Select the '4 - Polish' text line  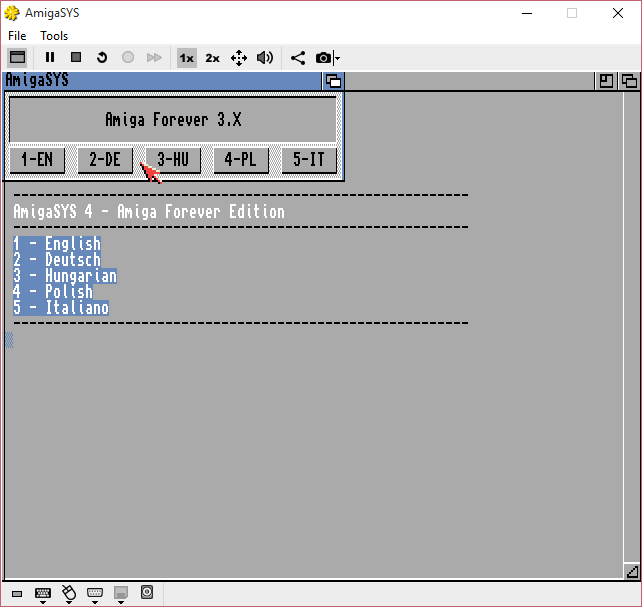click(53, 292)
